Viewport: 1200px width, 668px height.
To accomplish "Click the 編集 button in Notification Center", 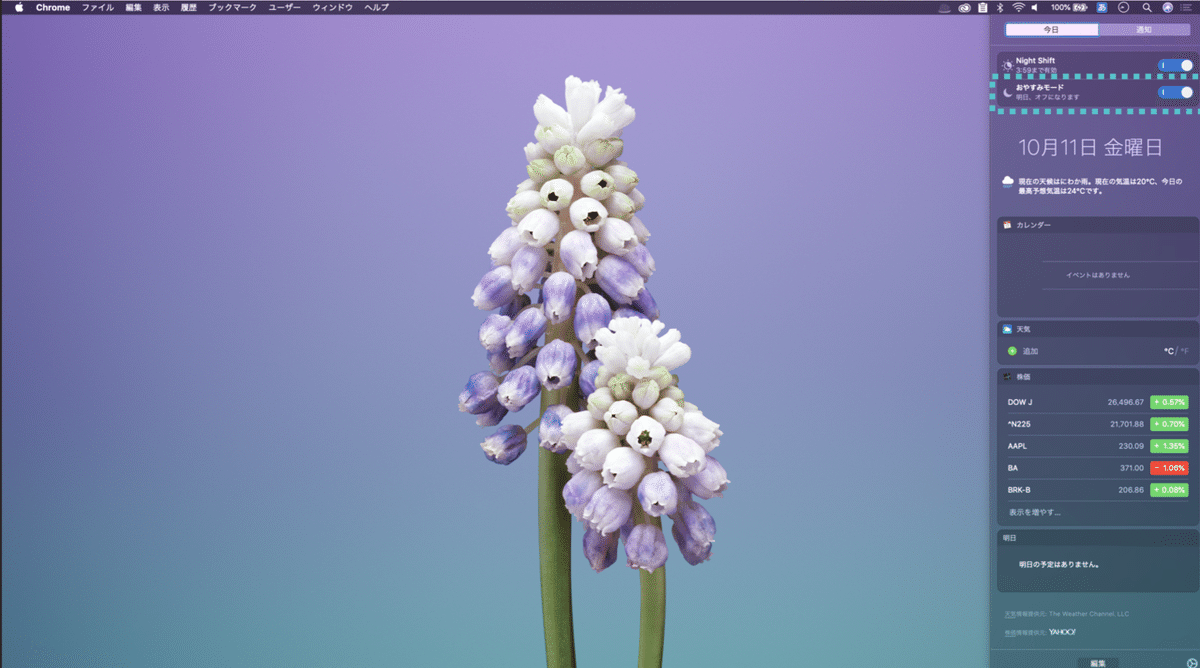I will (x=1097, y=662).
